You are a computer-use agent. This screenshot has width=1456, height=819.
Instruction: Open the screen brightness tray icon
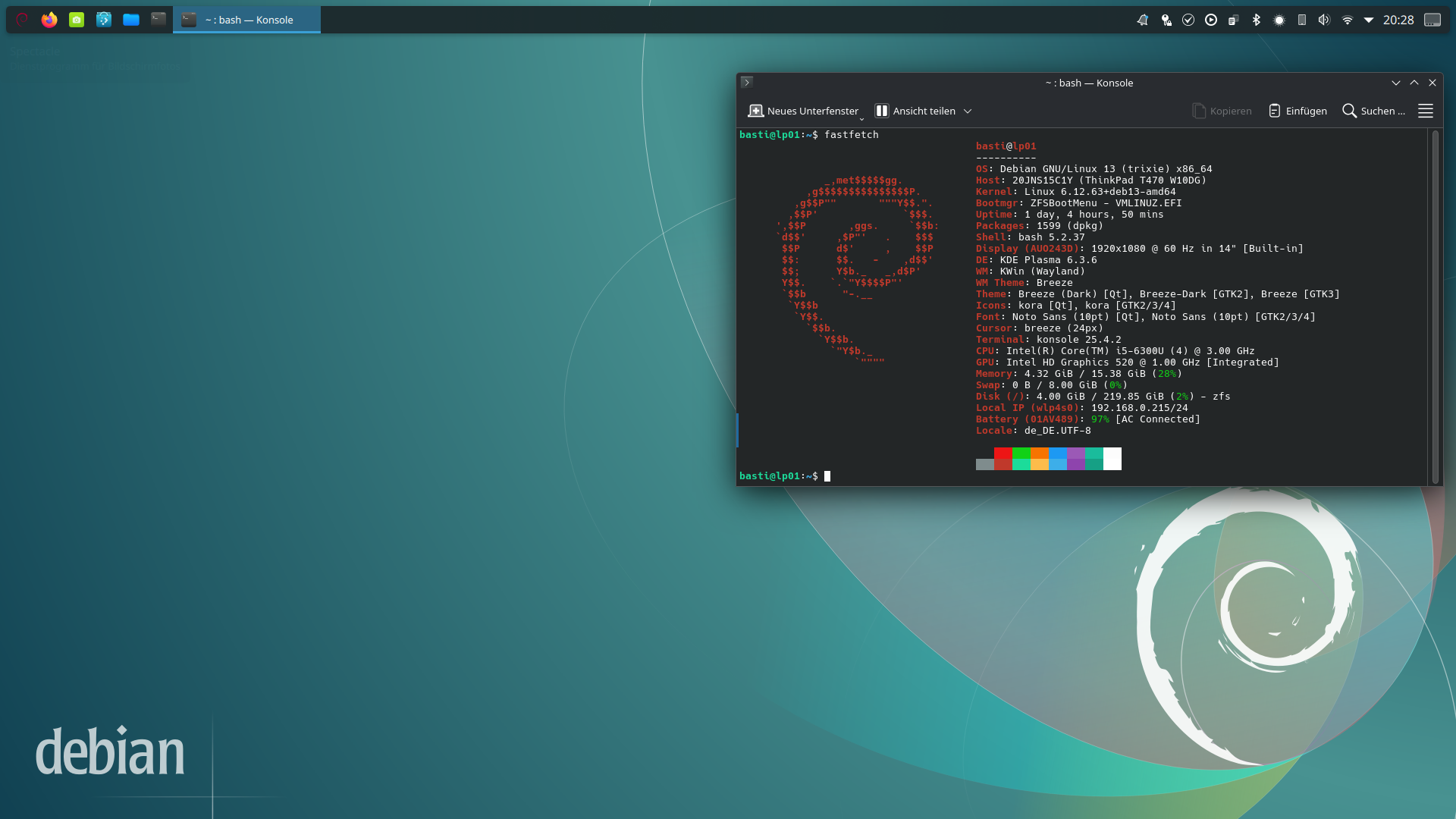(1279, 20)
